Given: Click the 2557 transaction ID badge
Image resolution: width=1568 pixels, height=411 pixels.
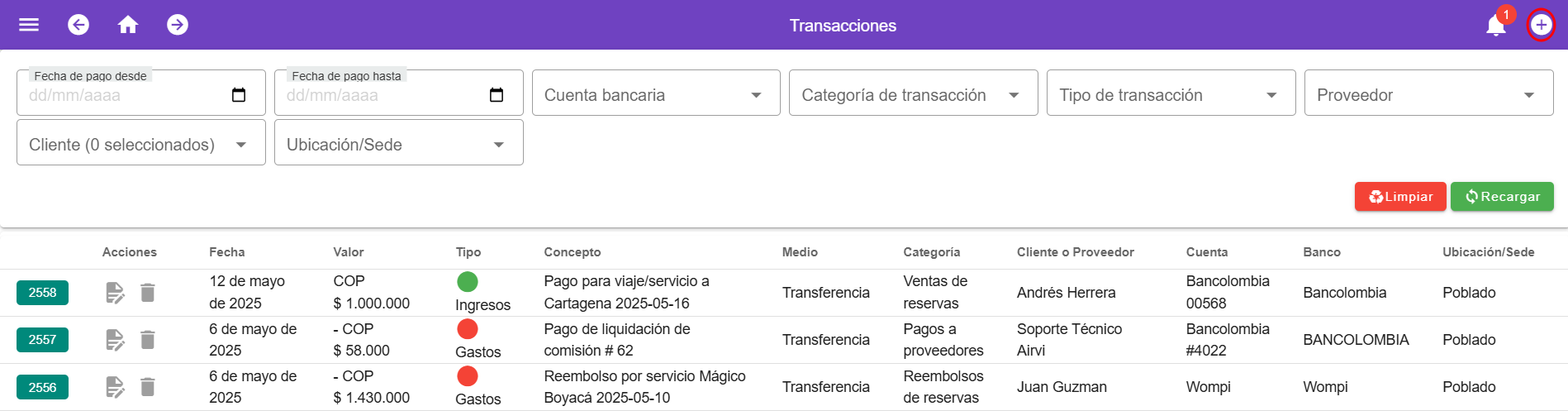Looking at the screenshot, I should 42,340.
